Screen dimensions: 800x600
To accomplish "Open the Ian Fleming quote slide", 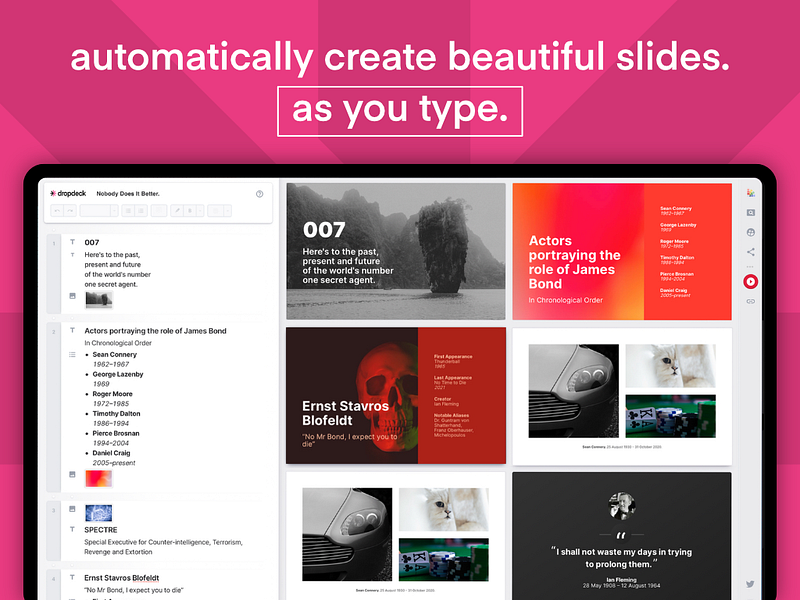I will [622, 536].
